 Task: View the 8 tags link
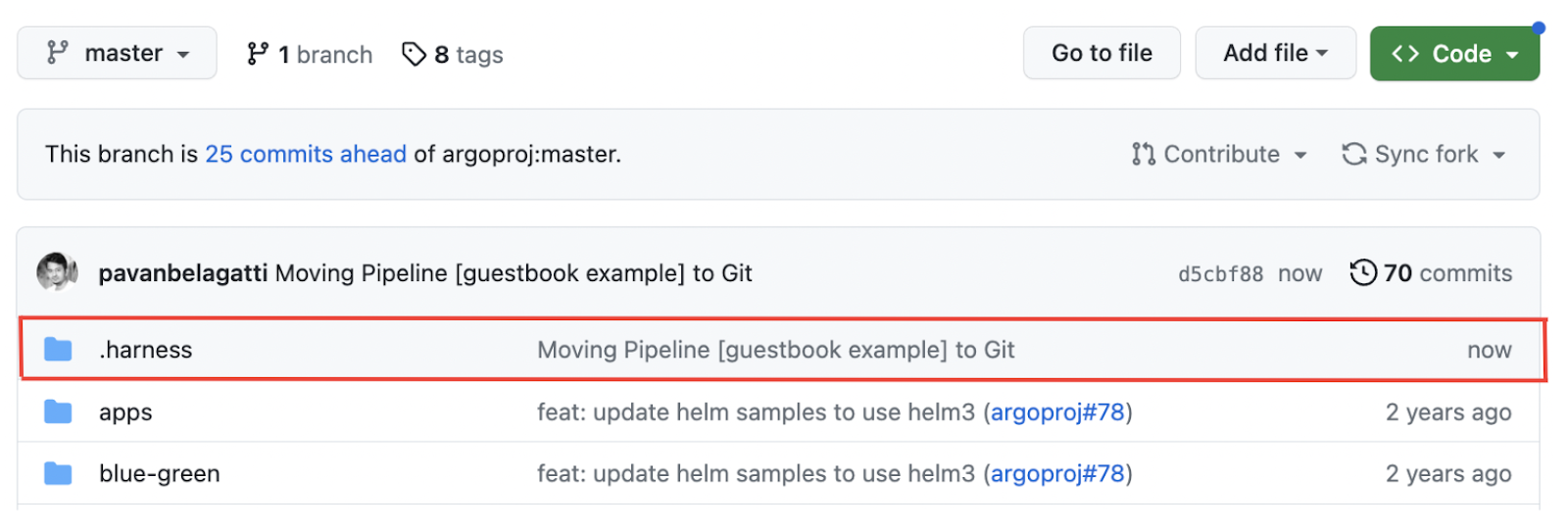coord(453,54)
